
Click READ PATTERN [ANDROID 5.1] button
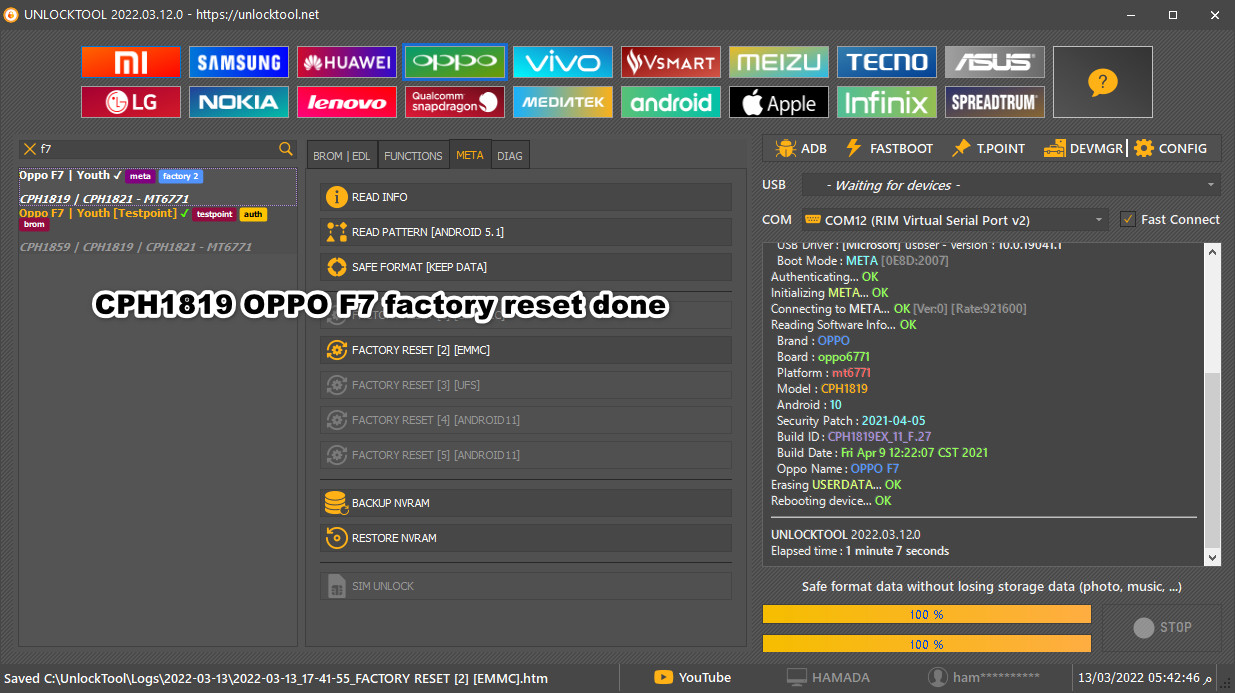click(x=526, y=232)
